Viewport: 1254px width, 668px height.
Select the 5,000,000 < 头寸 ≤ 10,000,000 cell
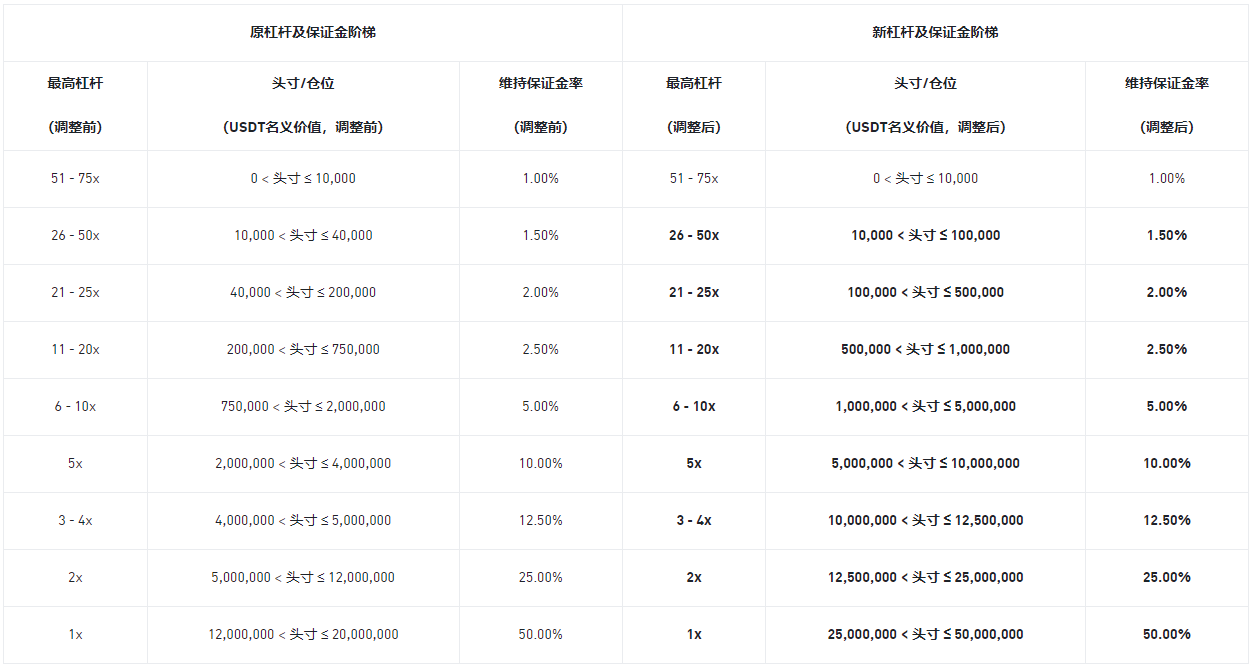(925, 463)
